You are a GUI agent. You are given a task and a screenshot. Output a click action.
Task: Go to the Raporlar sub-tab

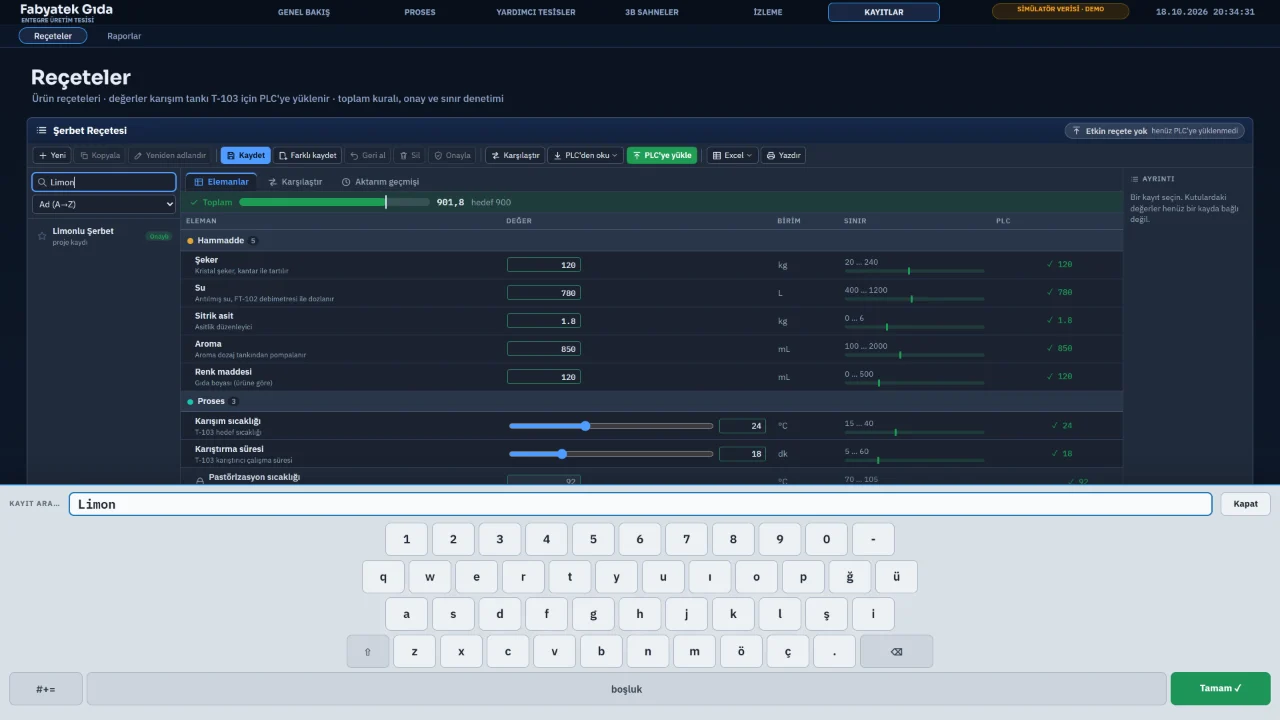[x=124, y=36]
